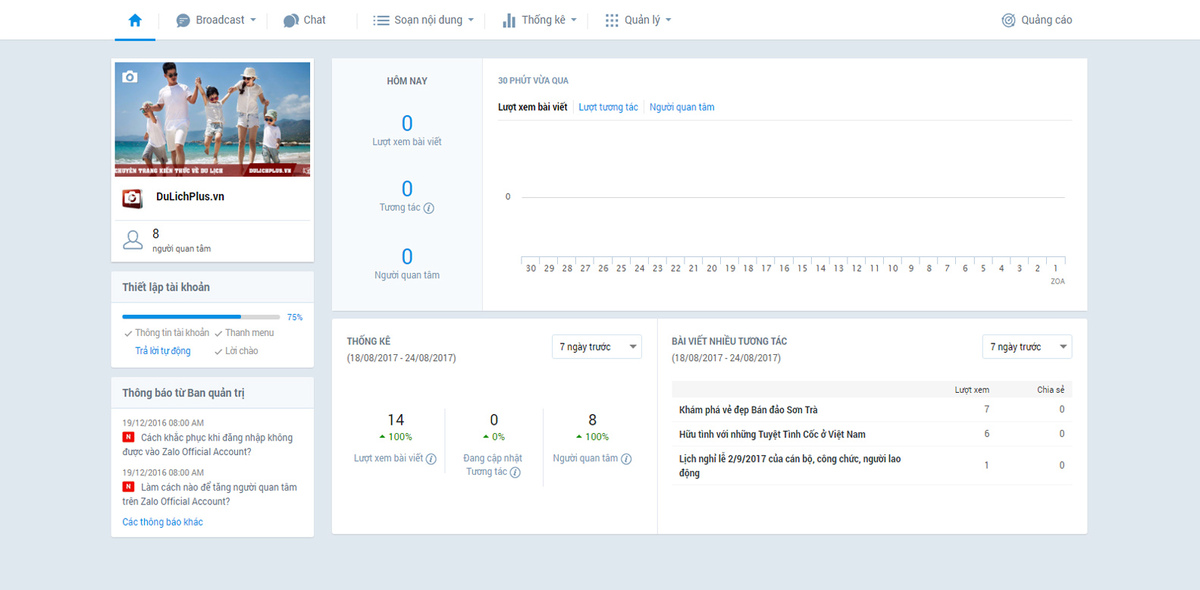Select the Người quan tâm chart tab
The width and height of the screenshot is (1200, 590).
[x=682, y=107]
